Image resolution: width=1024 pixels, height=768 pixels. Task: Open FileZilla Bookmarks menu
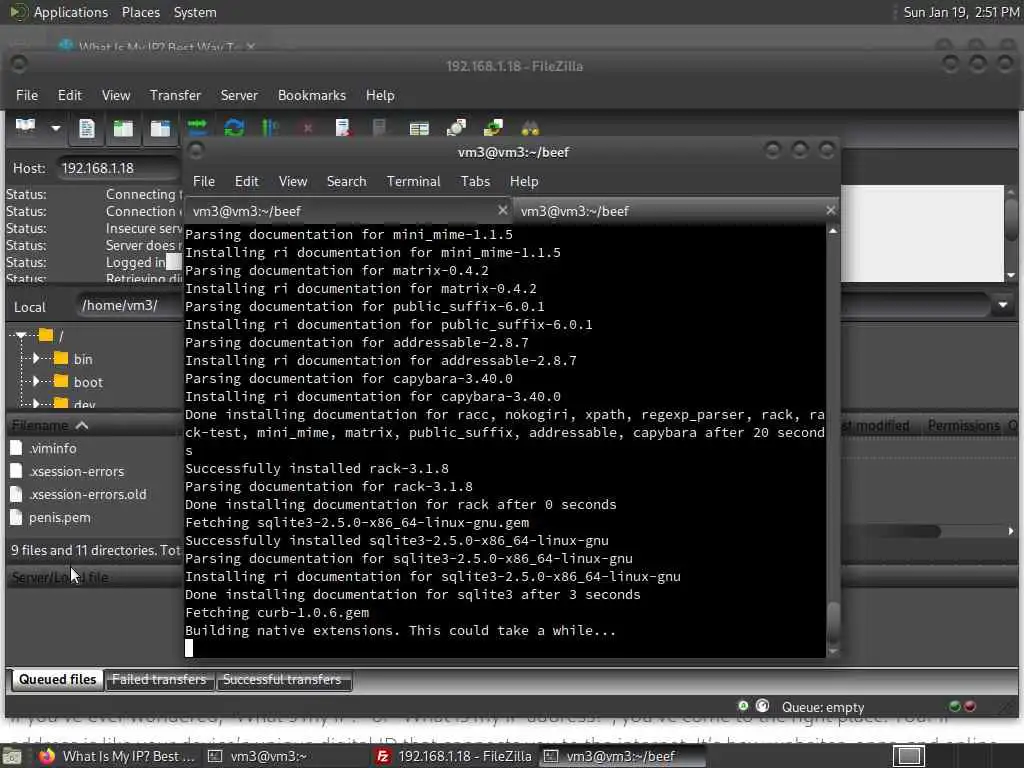[x=312, y=95]
